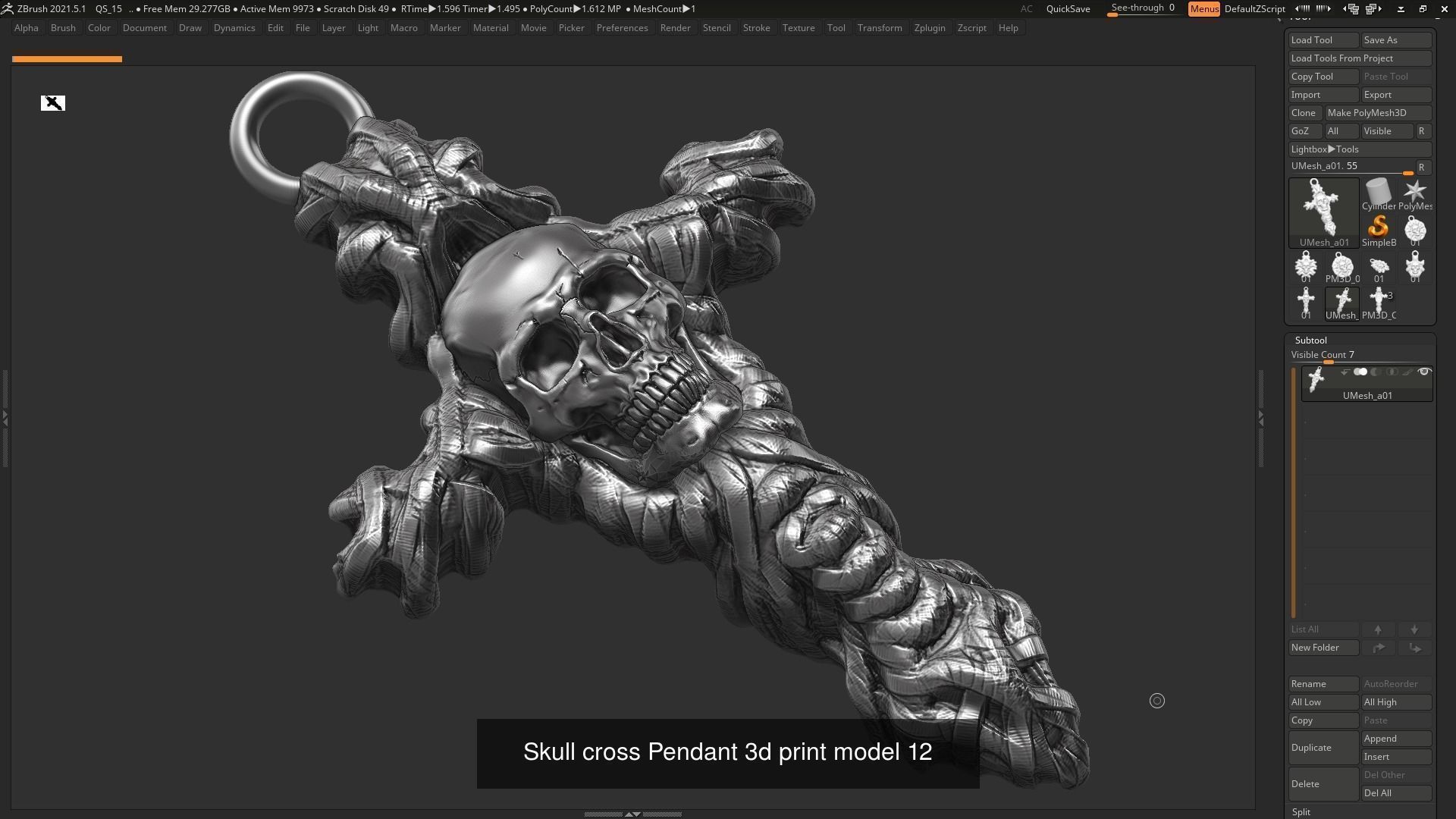
Task: Click move-subtool-into-folder curved arrow icon
Action: click(1378, 648)
